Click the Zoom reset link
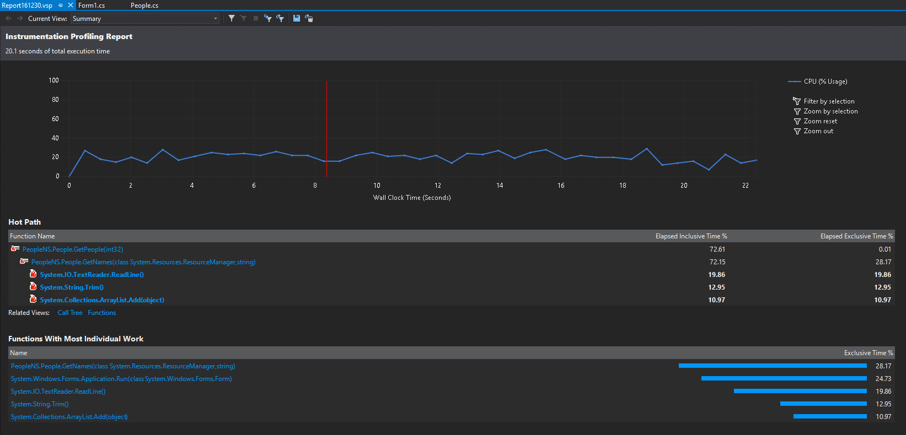The width and height of the screenshot is (906, 435). pyautogui.click(x=820, y=121)
